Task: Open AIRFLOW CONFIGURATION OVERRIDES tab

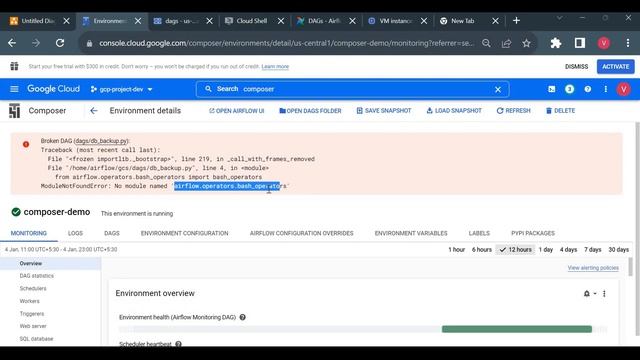Action: pos(302,233)
